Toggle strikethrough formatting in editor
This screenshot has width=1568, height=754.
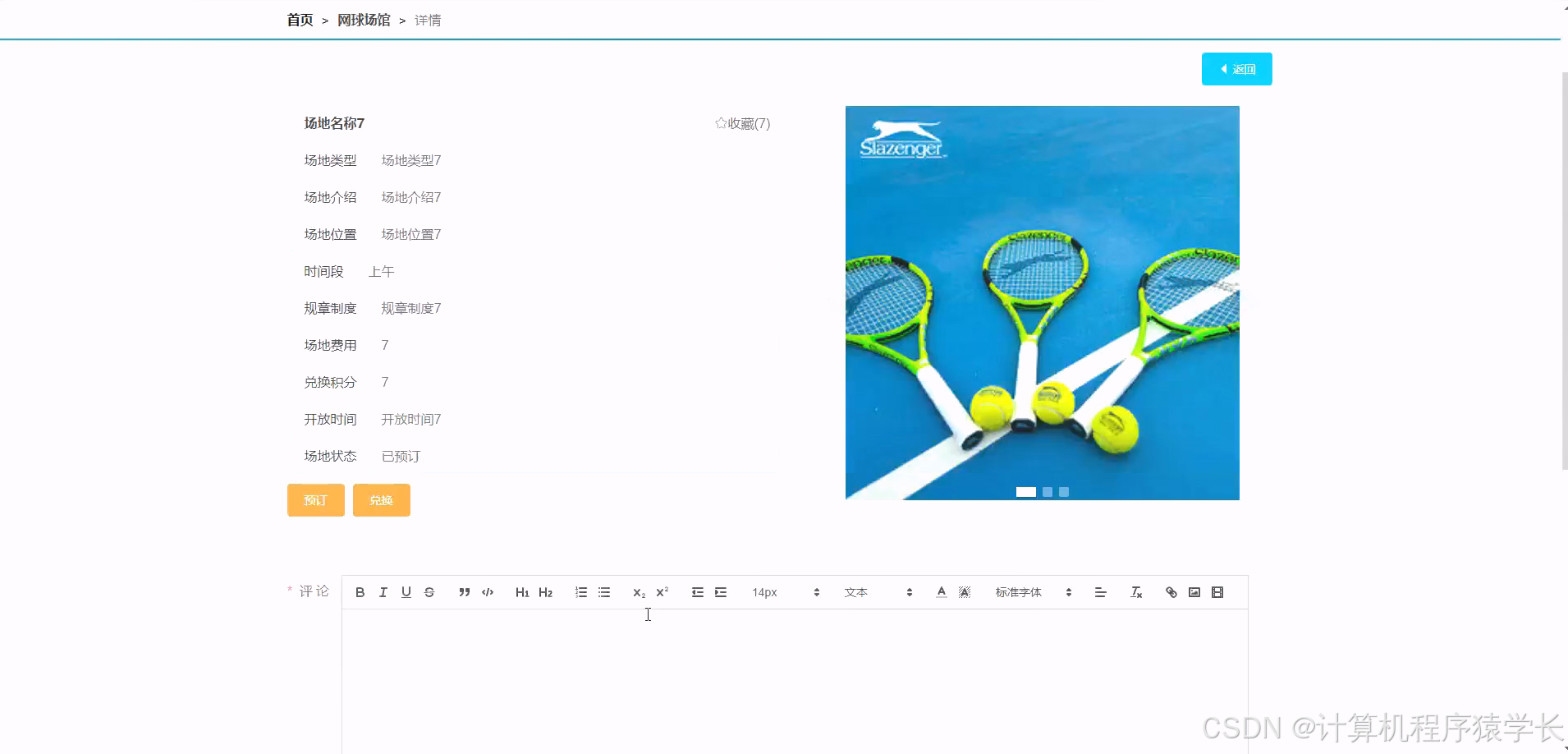click(429, 592)
